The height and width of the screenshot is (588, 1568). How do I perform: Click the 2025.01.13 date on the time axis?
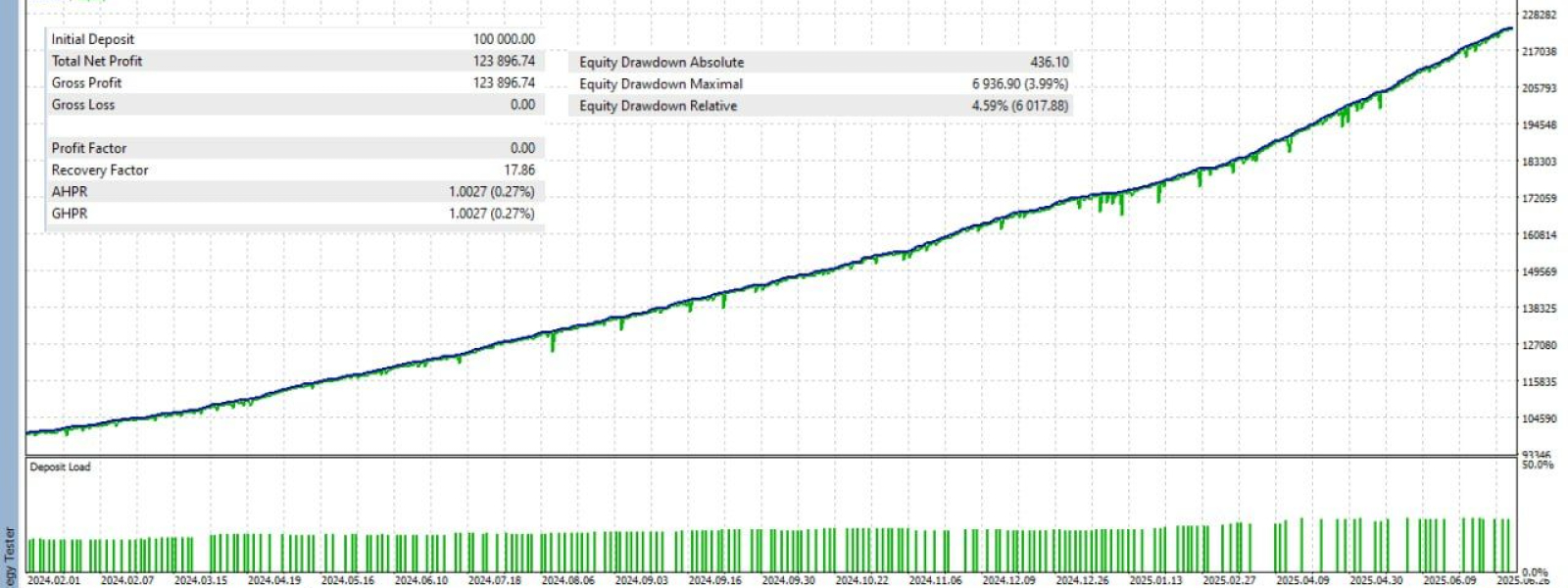coord(1155,580)
